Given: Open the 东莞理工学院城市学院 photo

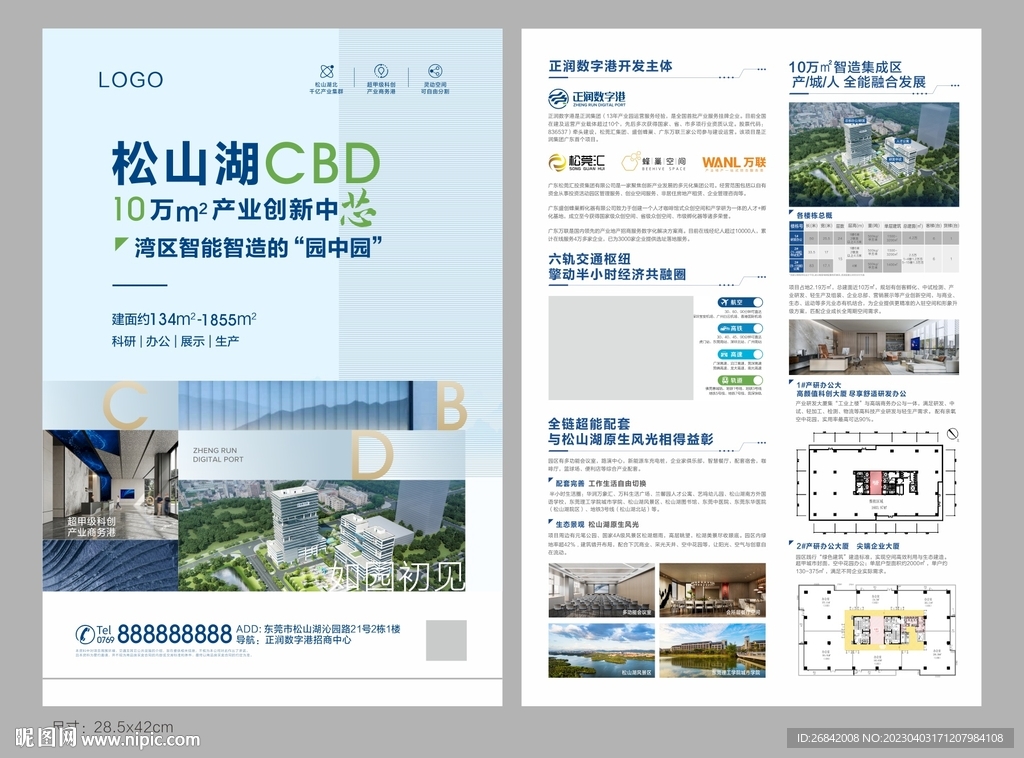Looking at the screenshot, I should click(712, 650).
